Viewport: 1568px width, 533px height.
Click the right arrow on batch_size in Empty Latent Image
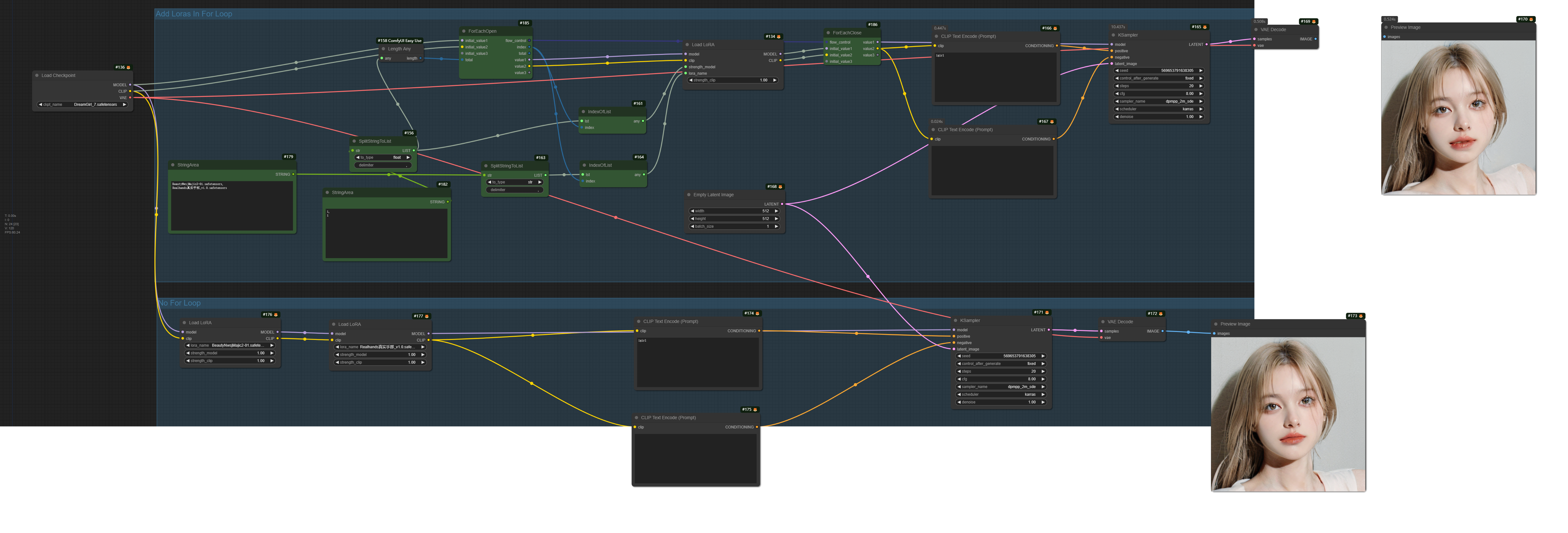click(776, 227)
